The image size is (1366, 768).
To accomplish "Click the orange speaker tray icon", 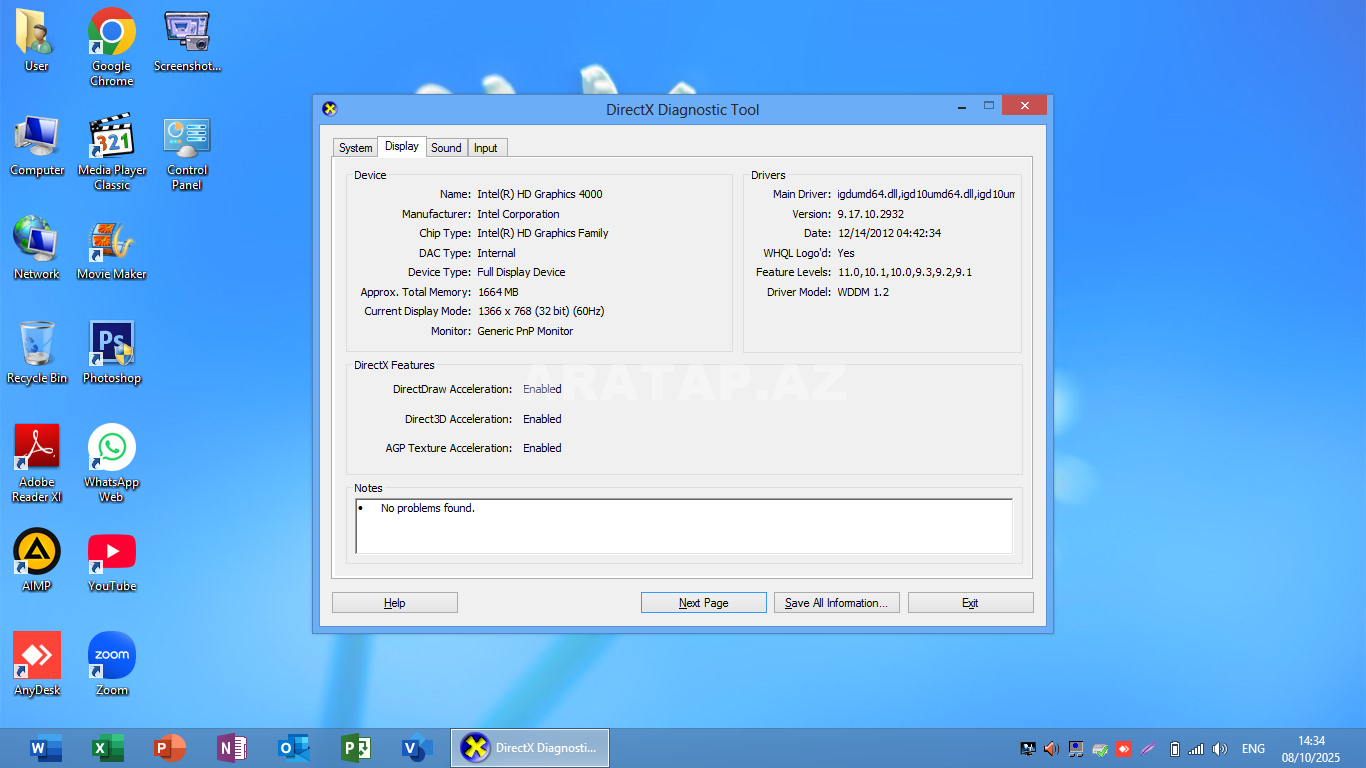I will tap(1051, 749).
